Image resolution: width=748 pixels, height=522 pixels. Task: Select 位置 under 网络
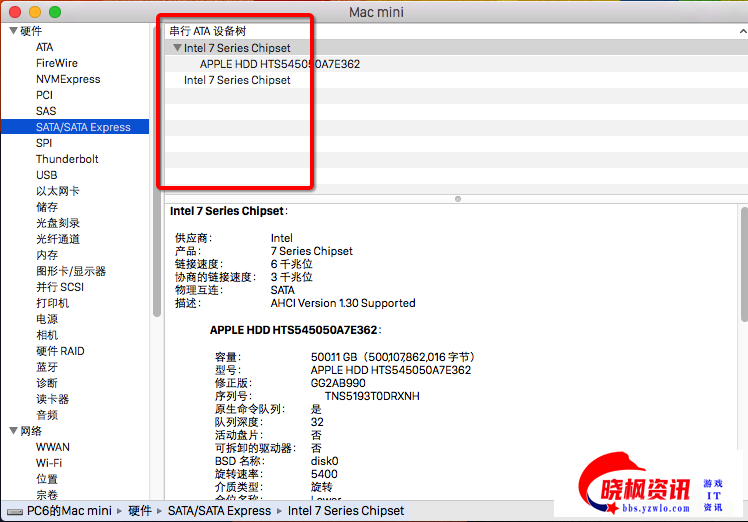click(47, 479)
